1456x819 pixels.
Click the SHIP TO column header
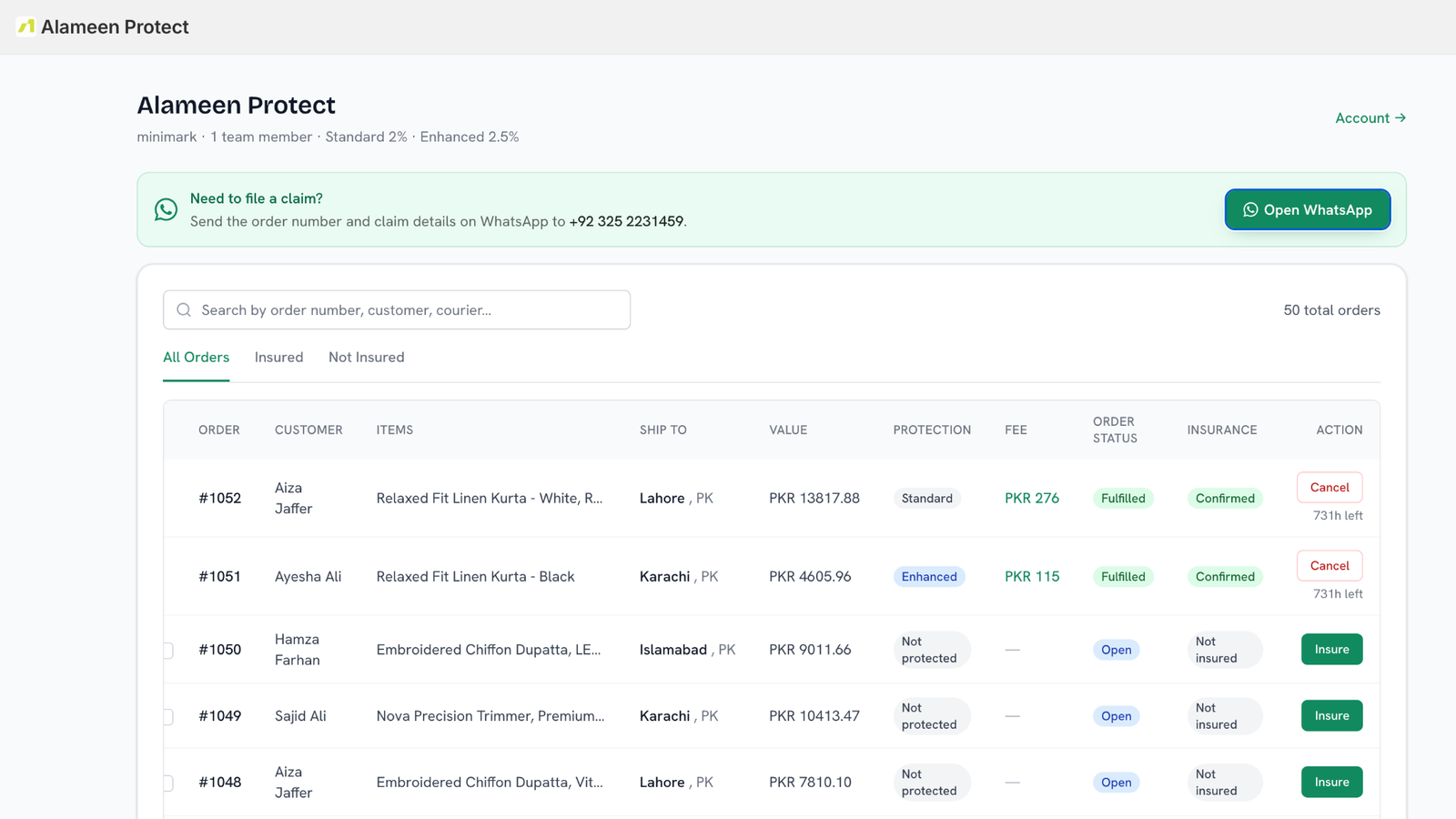663,430
